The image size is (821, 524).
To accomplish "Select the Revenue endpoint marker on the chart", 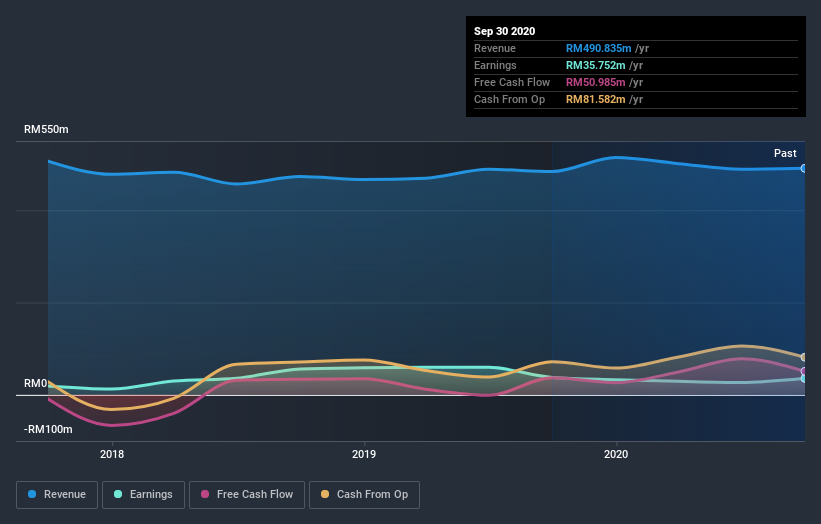I will pos(803,168).
